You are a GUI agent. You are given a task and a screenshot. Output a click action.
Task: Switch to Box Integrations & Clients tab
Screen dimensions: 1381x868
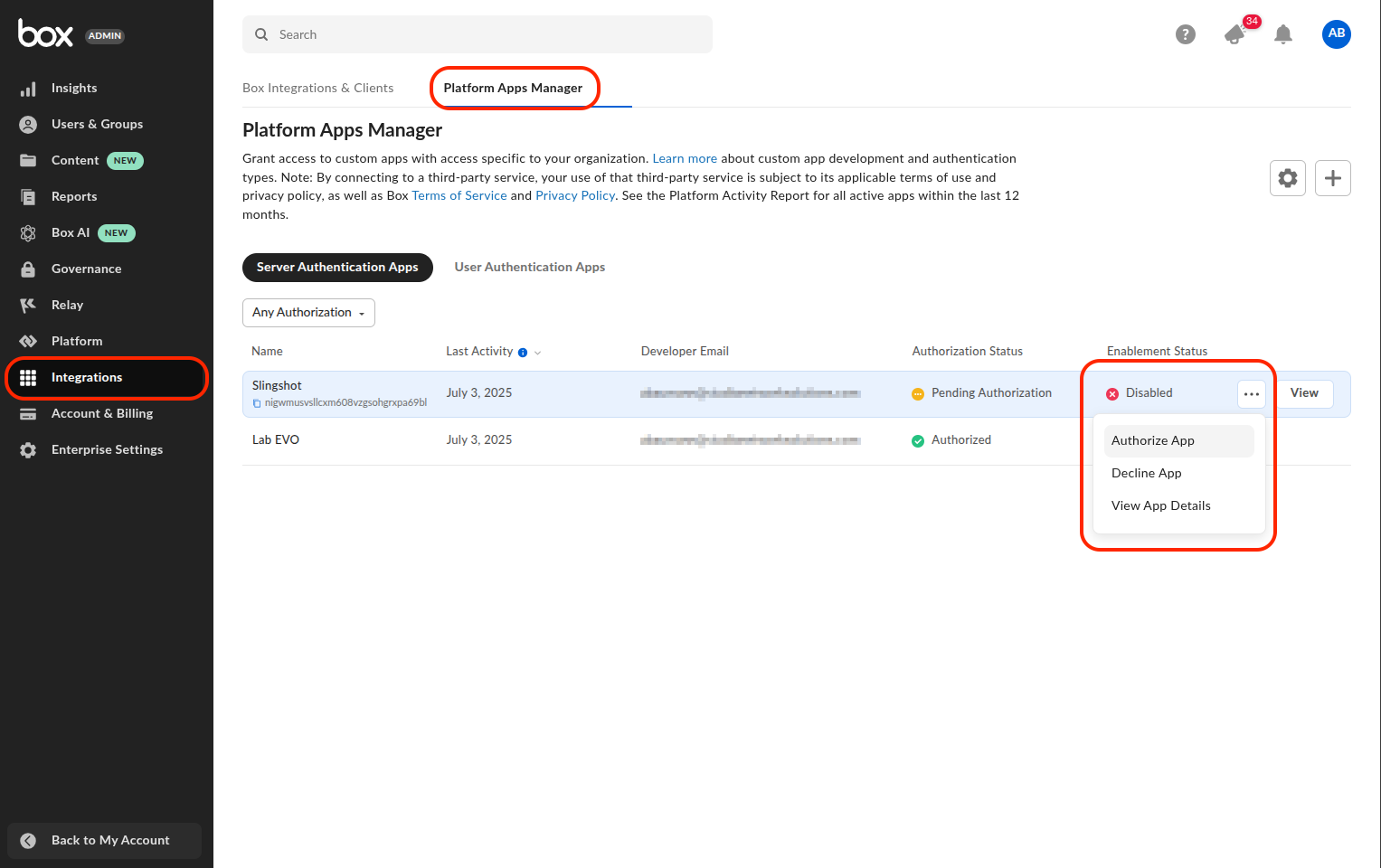(317, 88)
